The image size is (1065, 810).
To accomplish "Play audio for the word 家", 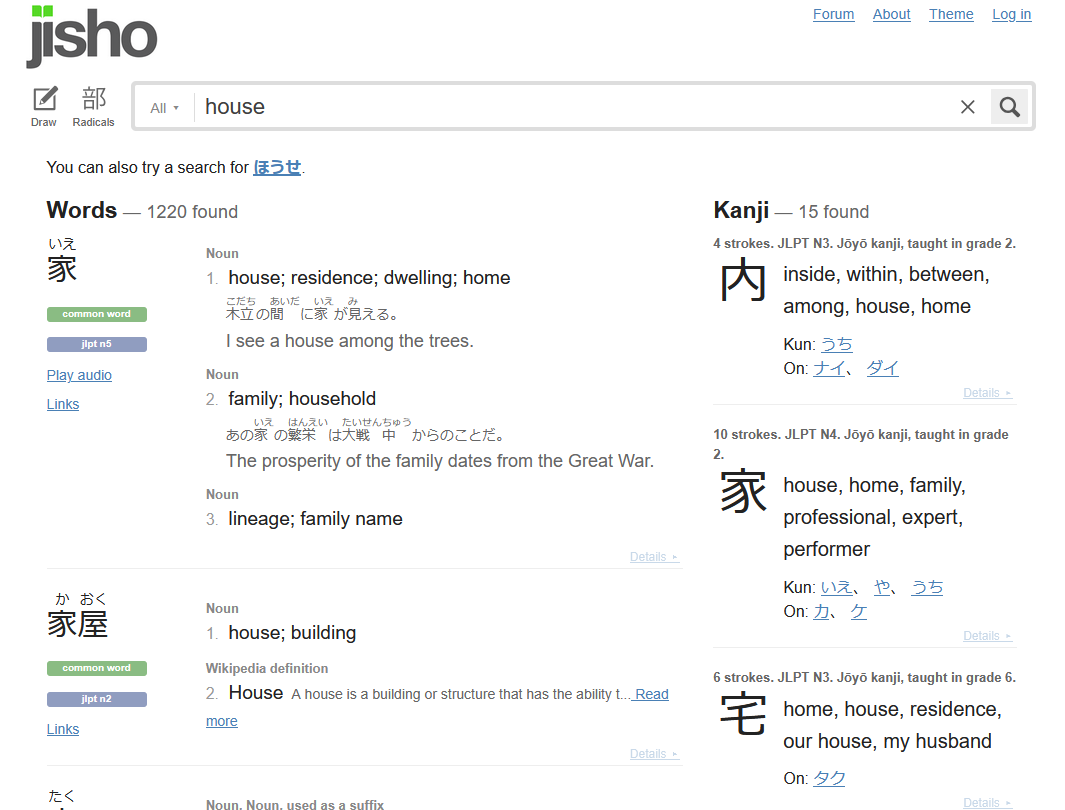I will (79, 375).
